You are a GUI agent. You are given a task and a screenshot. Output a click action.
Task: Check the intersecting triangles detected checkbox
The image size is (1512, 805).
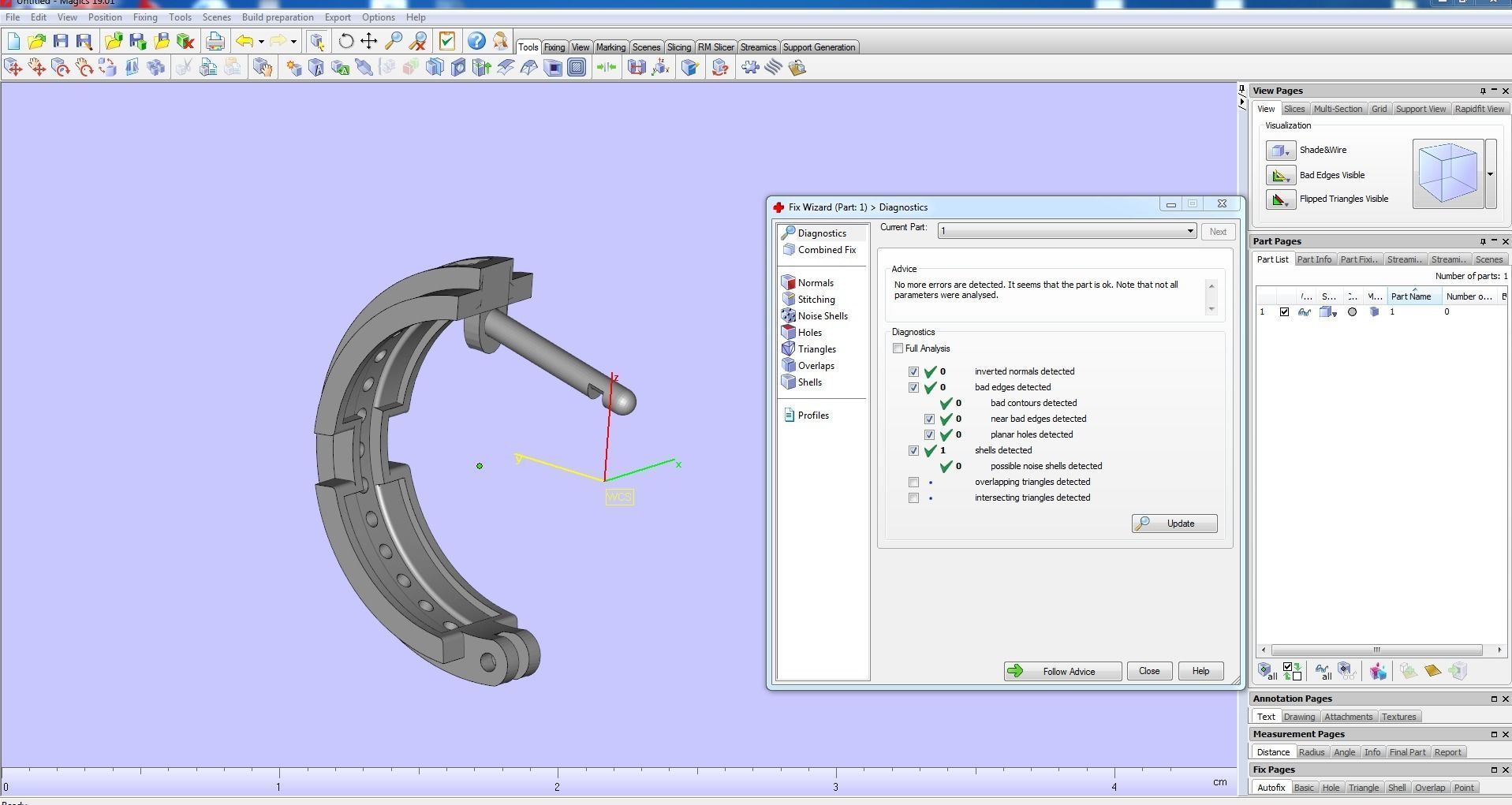(913, 498)
